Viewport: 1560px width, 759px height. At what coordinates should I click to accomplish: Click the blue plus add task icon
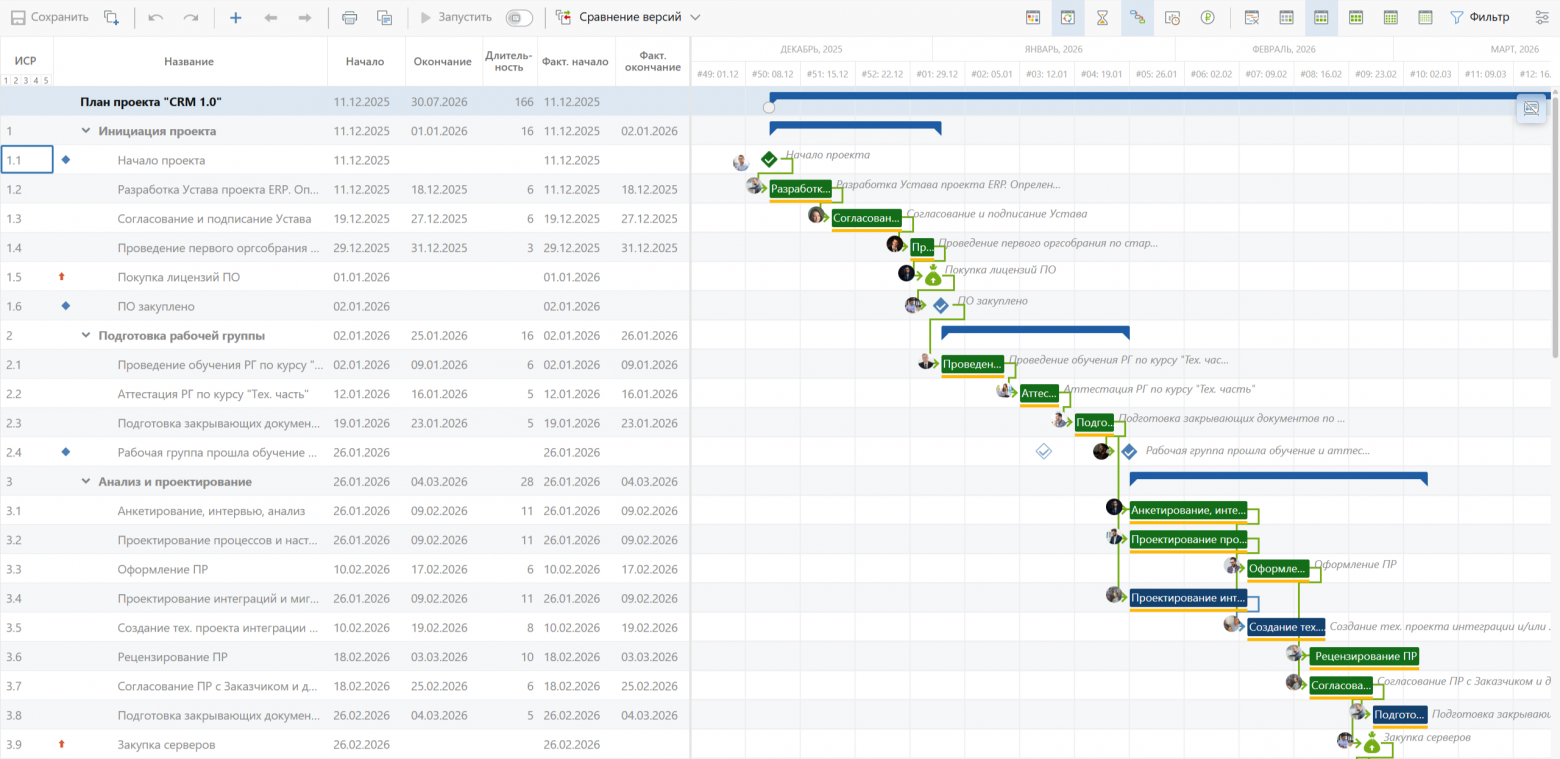235,17
